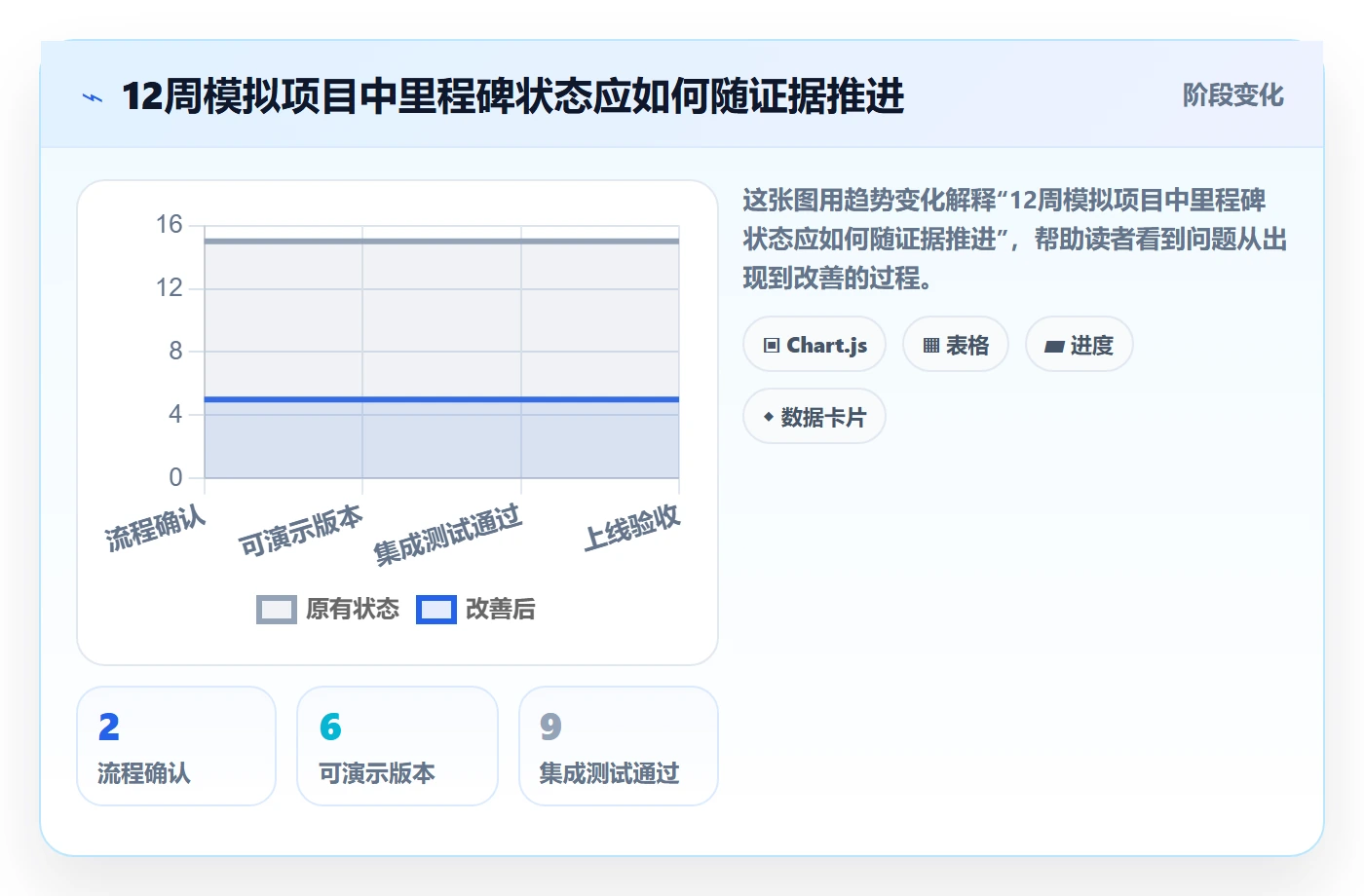Click the y-axis value 4
This screenshot has width=1364, height=896.
point(175,414)
